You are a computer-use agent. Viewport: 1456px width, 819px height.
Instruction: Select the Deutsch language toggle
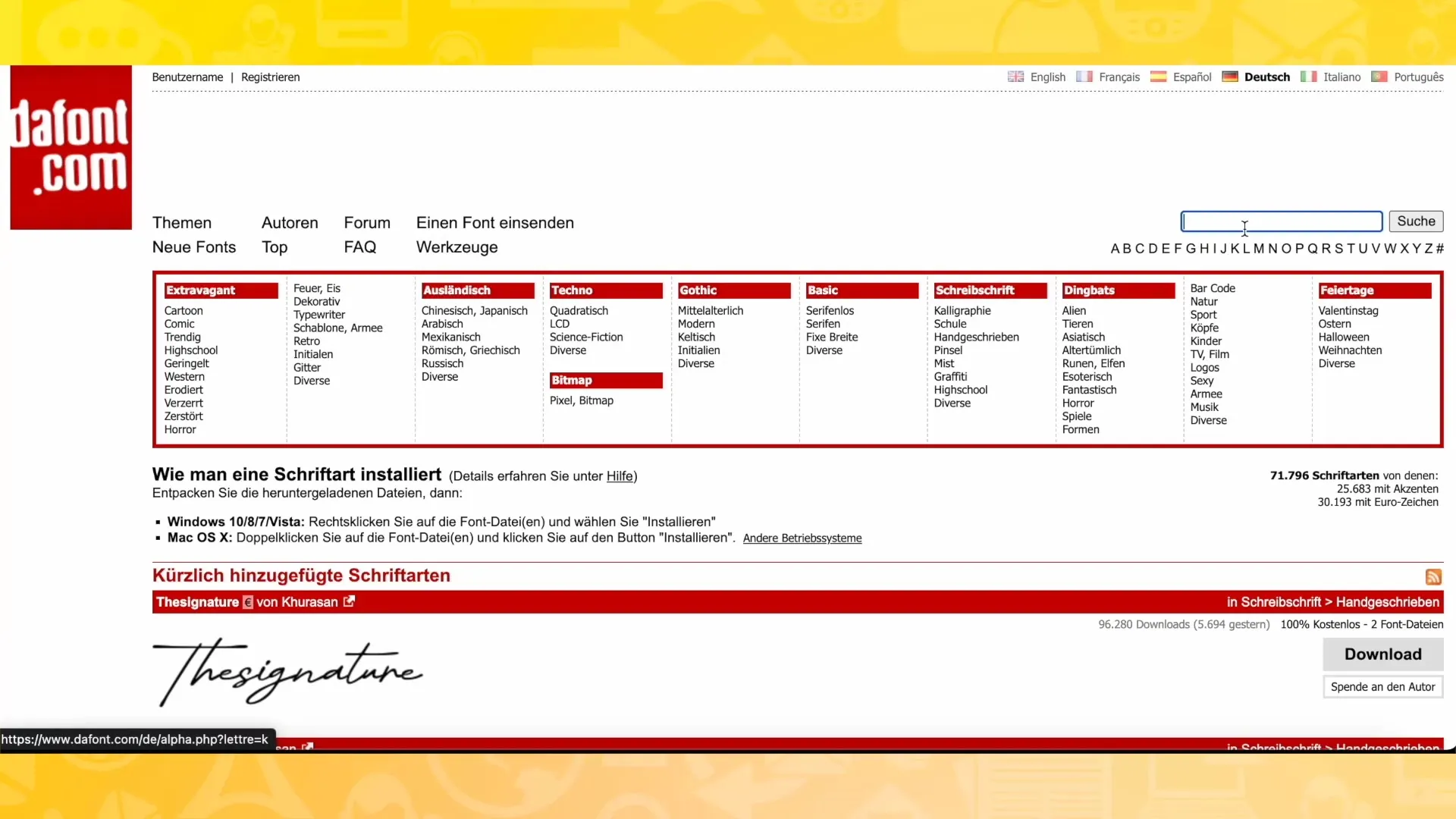[1266, 76]
